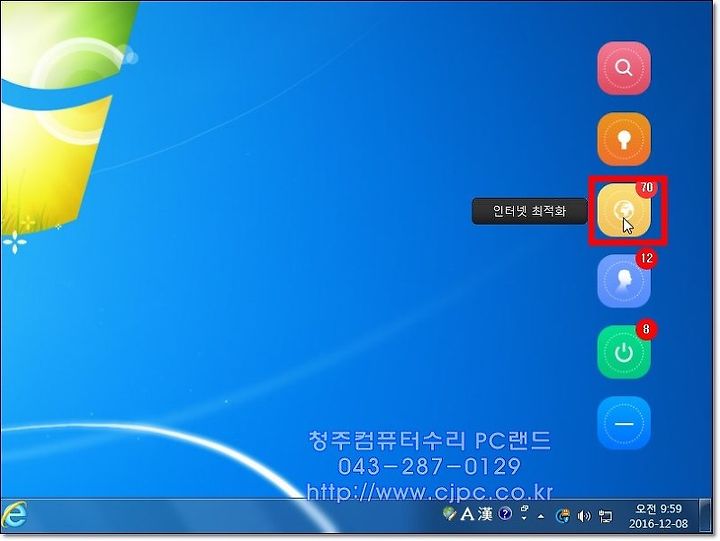Click Show Desktop button at taskbar end
Viewport: 720px width, 541px height.
coord(704,515)
